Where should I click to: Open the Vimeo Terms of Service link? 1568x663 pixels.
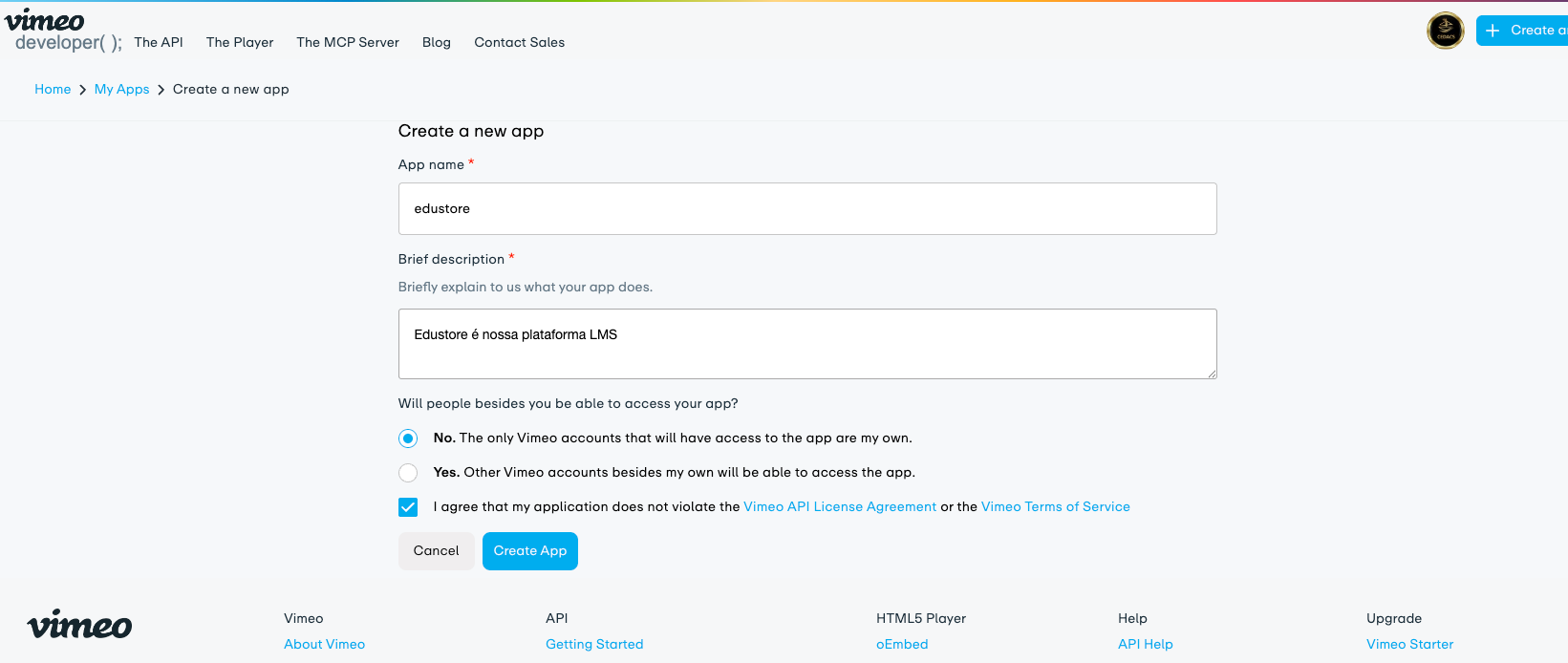coord(1055,507)
